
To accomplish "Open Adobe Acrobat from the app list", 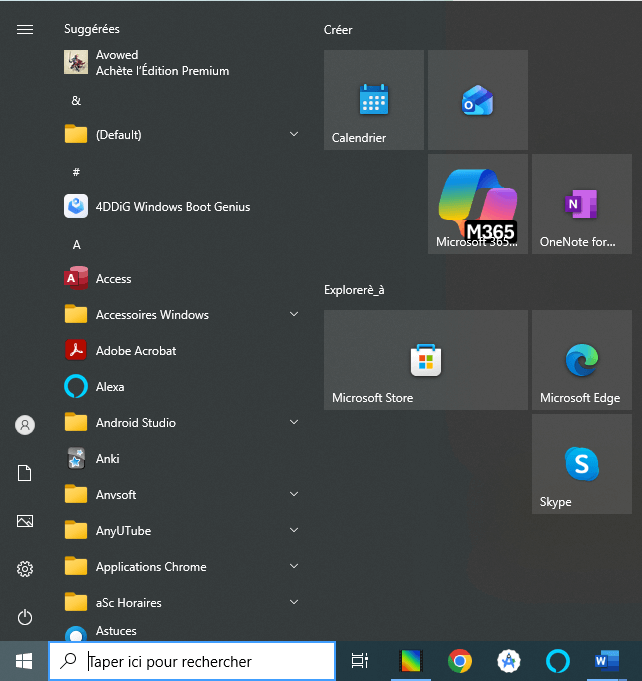I will 136,351.
